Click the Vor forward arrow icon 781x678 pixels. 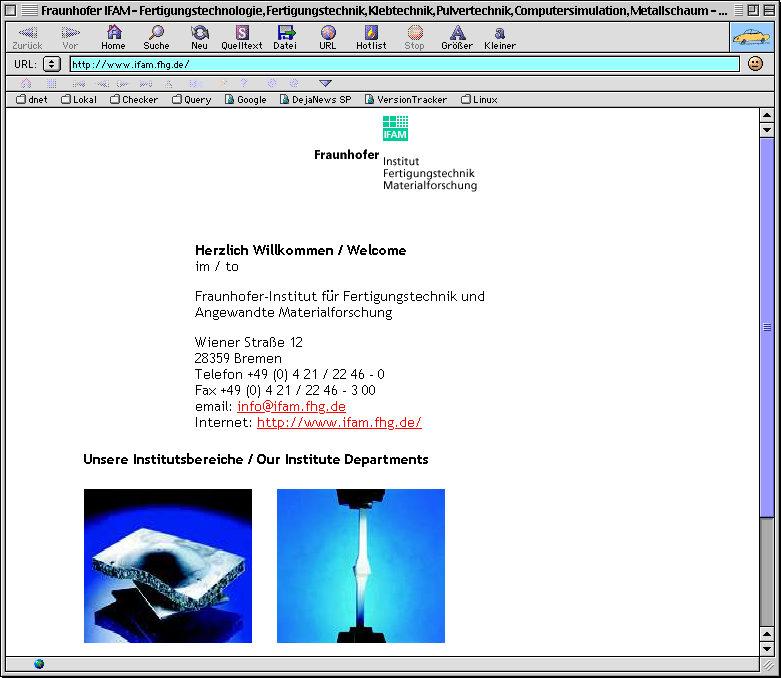tap(70, 33)
